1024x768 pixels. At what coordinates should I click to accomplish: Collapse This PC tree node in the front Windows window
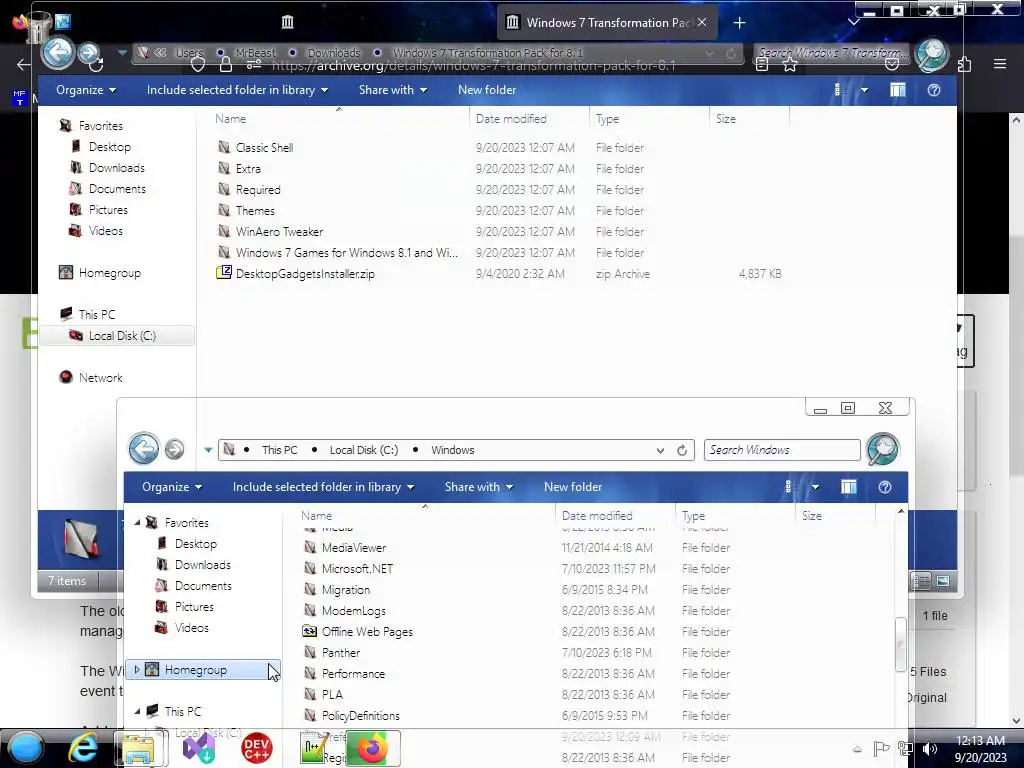coord(137,711)
